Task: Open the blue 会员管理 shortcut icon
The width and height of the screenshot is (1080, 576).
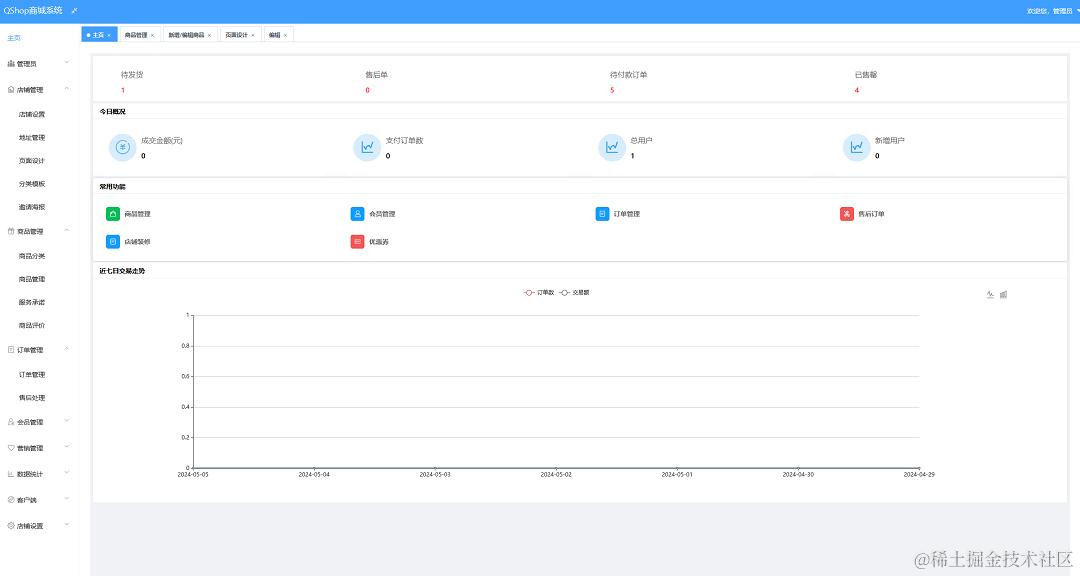Action: pos(357,214)
